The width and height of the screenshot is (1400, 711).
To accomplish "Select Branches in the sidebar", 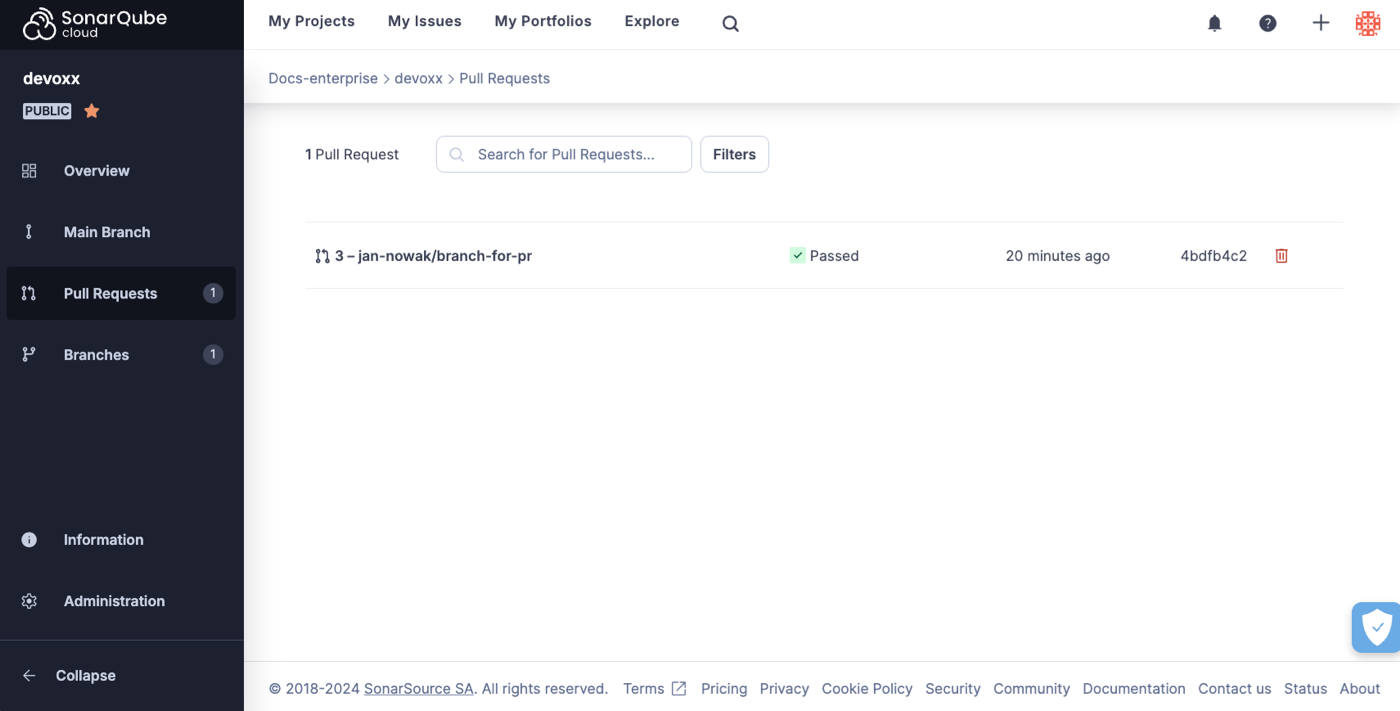I will (x=96, y=354).
